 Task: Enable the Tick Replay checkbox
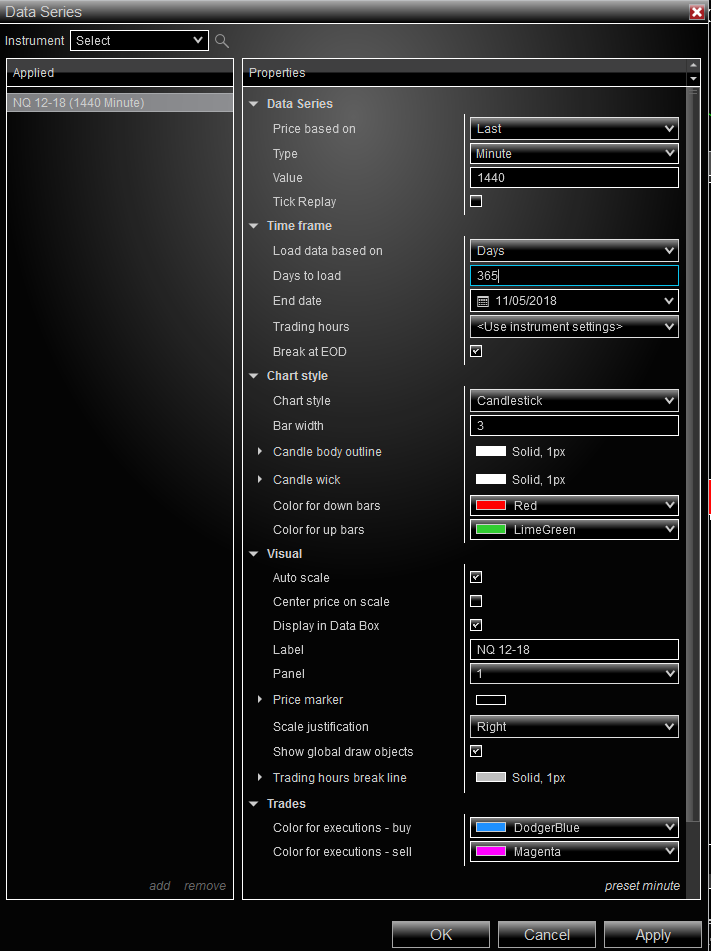tap(476, 201)
